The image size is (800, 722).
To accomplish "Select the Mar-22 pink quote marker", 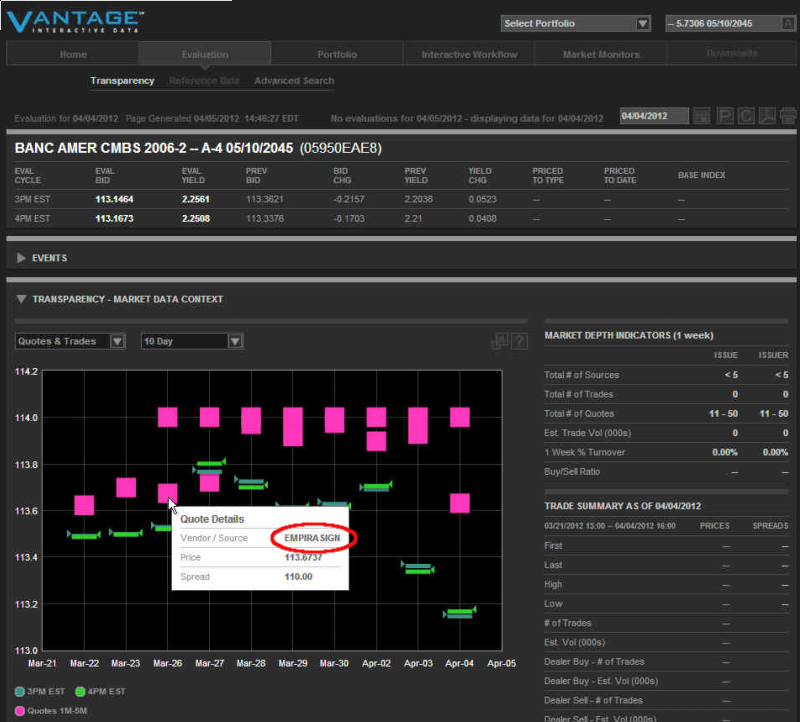I will pyautogui.click(x=84, y=505).
